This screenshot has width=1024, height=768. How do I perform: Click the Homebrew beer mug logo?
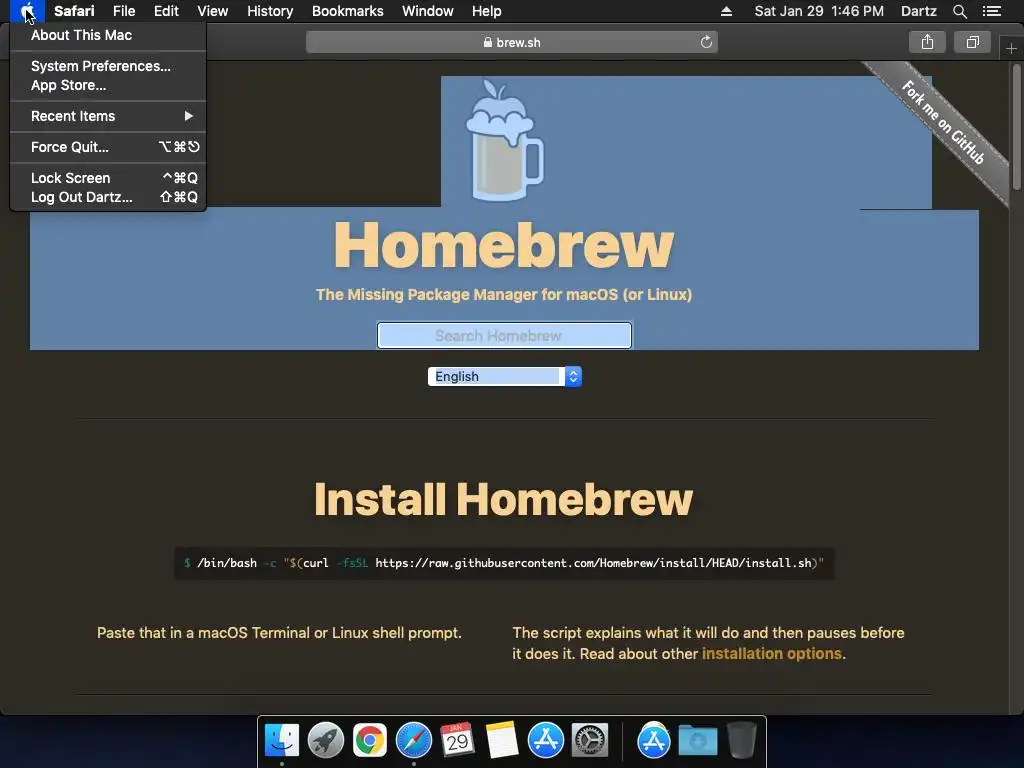point(504,140)
